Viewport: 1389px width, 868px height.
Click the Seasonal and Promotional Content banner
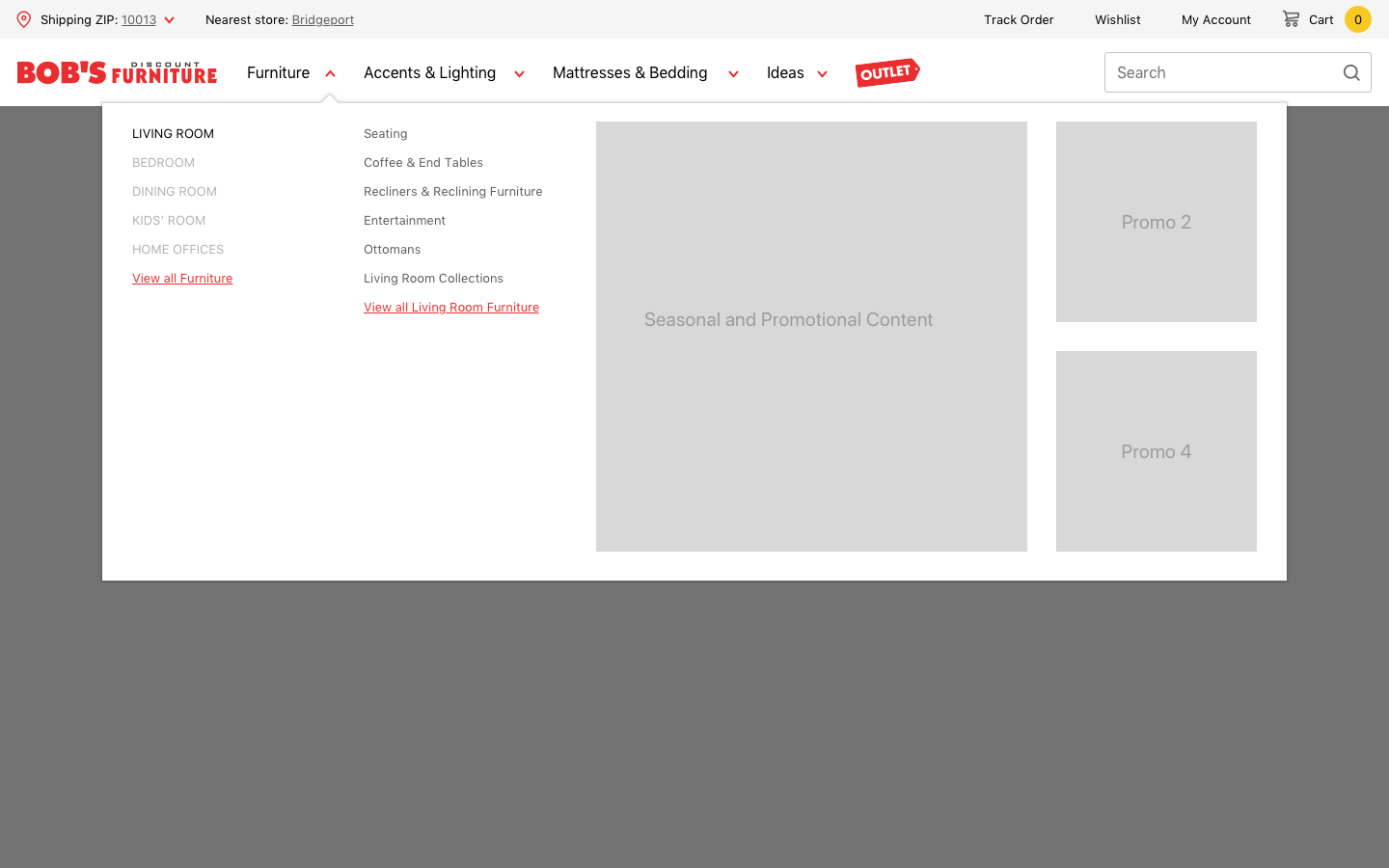[811, 337]
